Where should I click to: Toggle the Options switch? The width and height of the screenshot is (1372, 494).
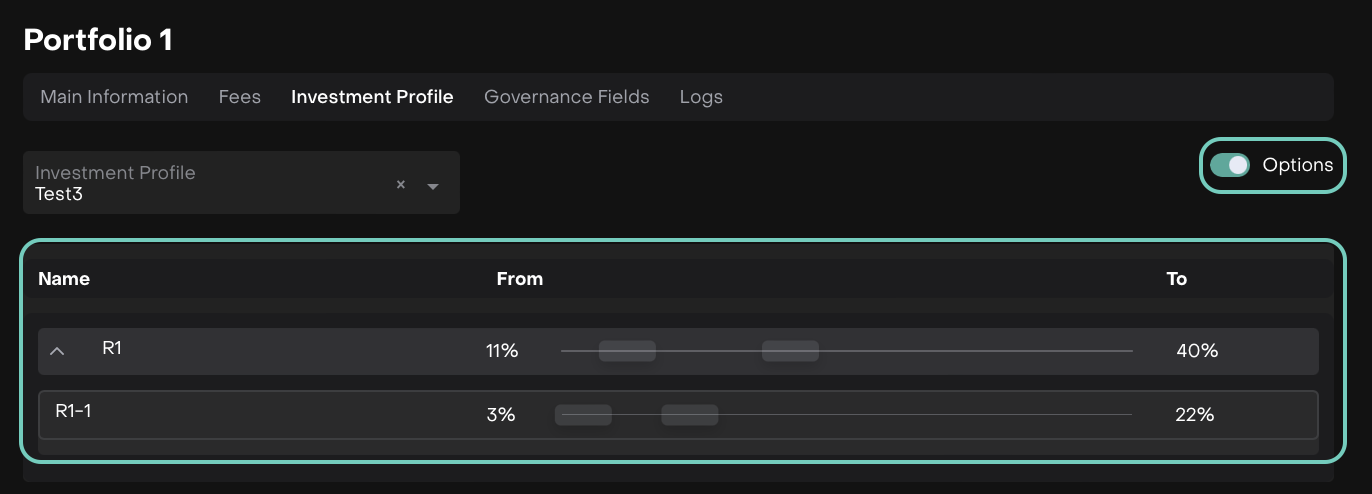(x=1229, y=165)
